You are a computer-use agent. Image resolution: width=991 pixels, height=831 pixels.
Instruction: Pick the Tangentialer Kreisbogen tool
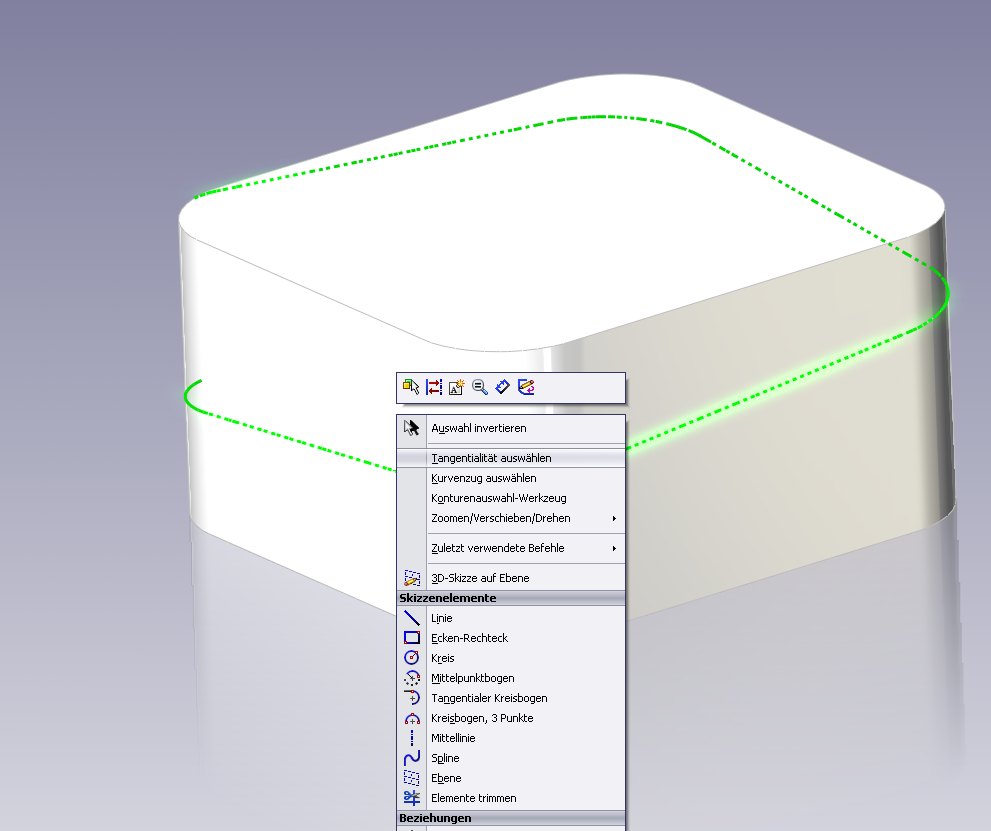click(511, 698)
